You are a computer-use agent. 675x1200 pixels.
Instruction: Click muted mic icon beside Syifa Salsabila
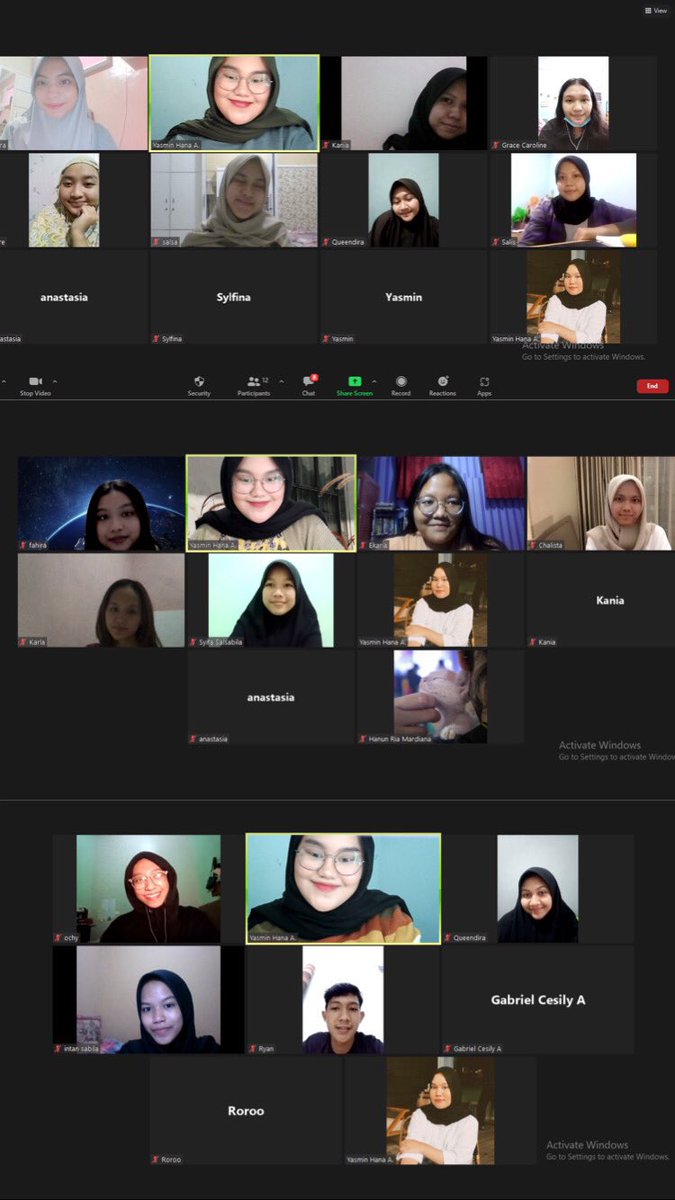point(193,642)
